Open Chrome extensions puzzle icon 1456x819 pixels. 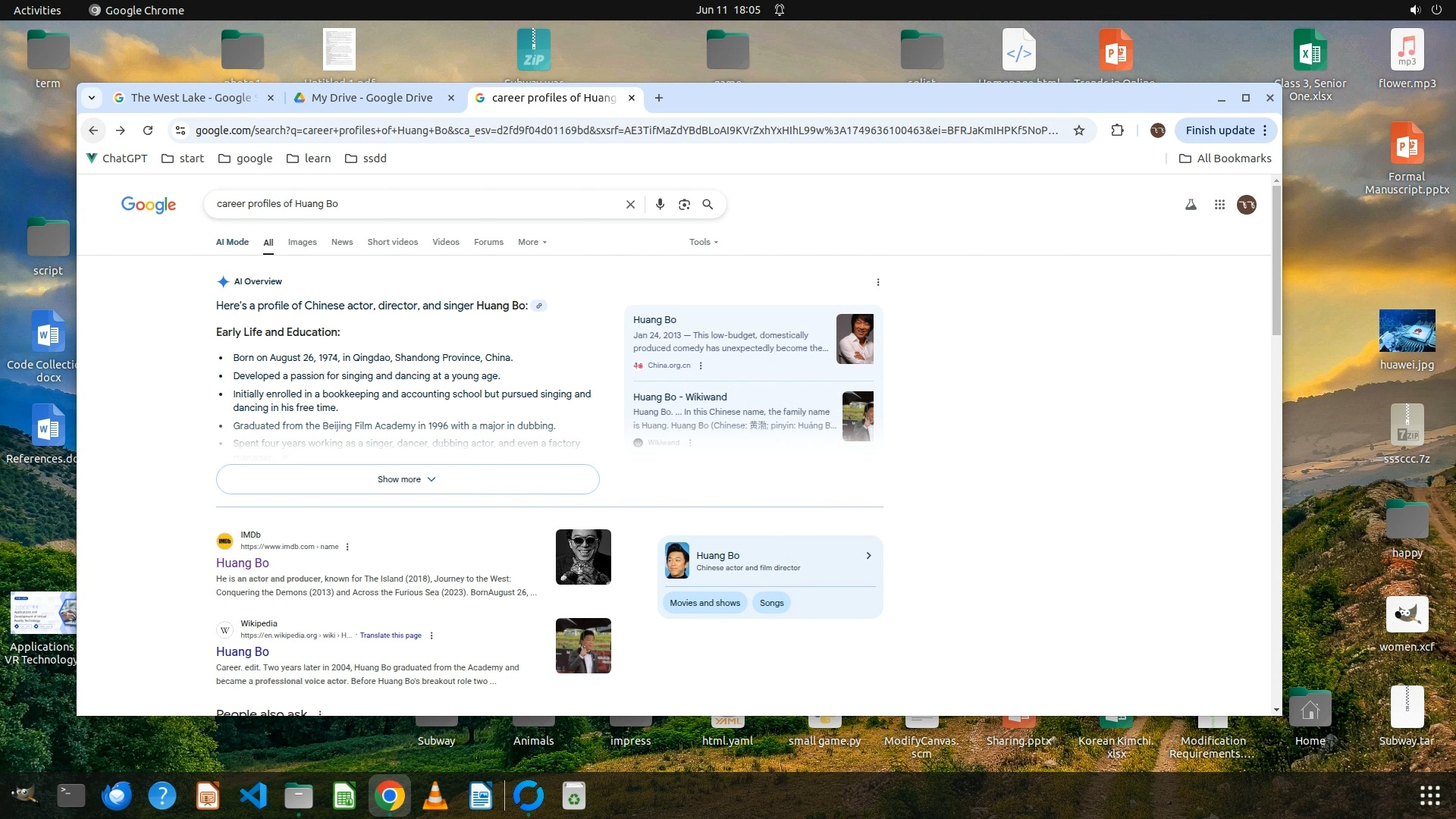tap(1117, 130)
